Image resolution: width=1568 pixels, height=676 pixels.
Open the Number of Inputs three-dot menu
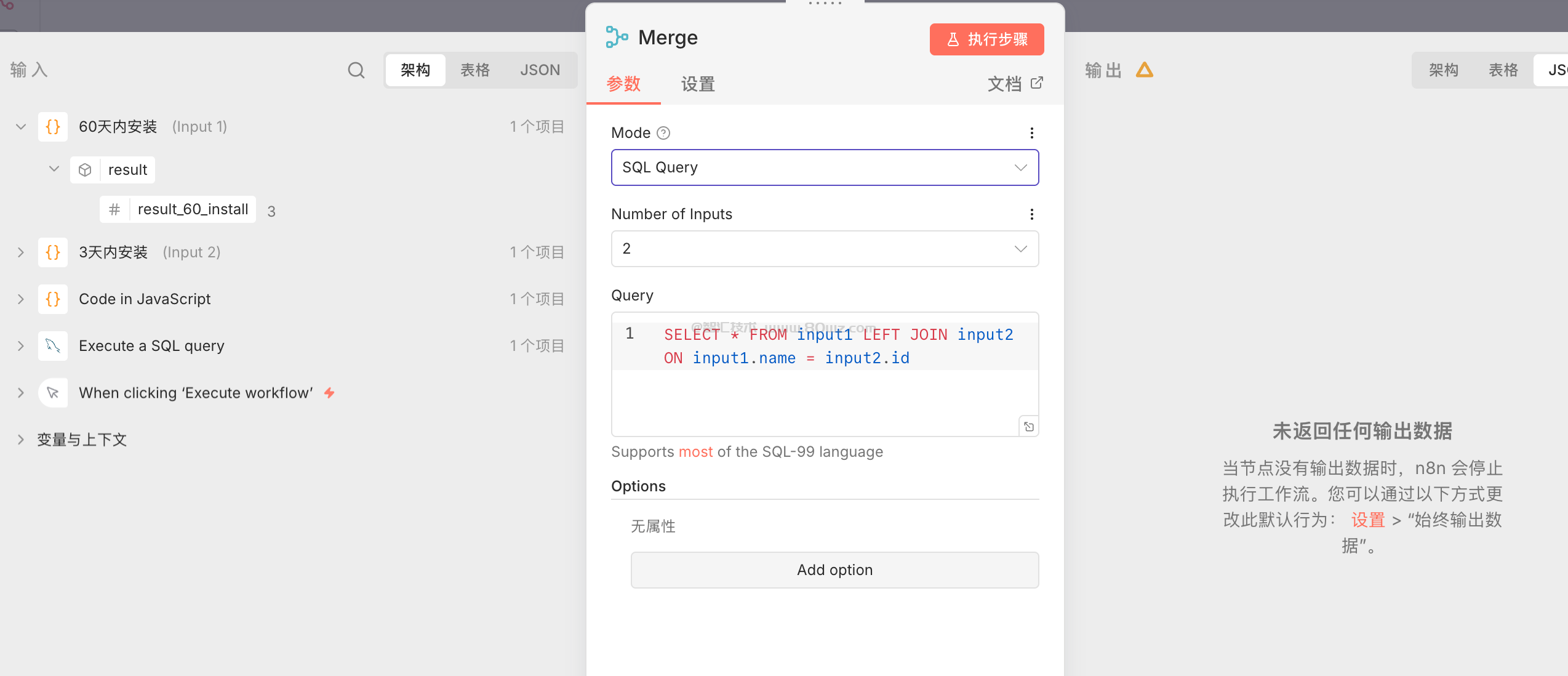pos(1032,214)
